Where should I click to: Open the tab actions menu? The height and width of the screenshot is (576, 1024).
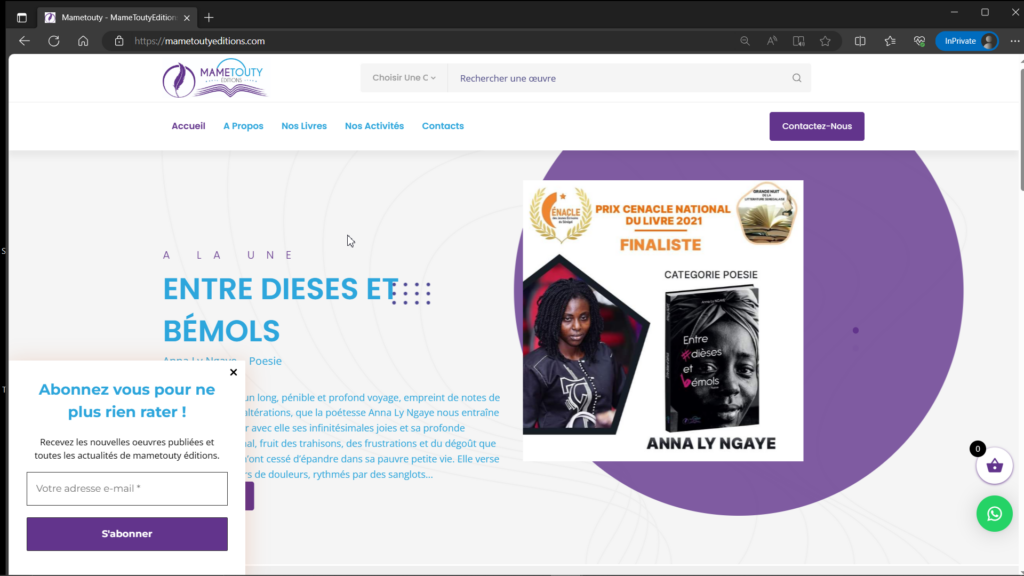[x=22, y=18]
